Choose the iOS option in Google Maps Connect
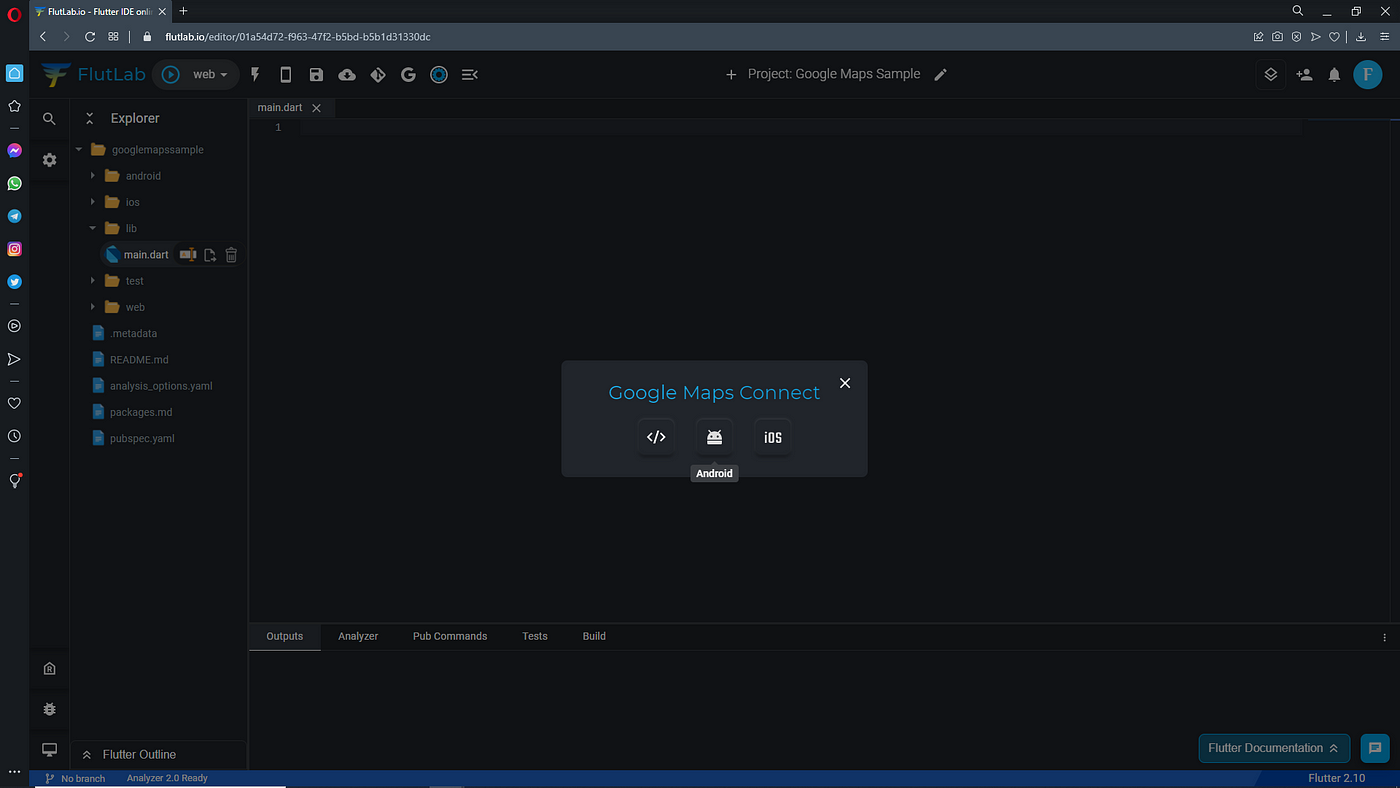This screenshot has width=1400, height=788. [x=773, y=437]
